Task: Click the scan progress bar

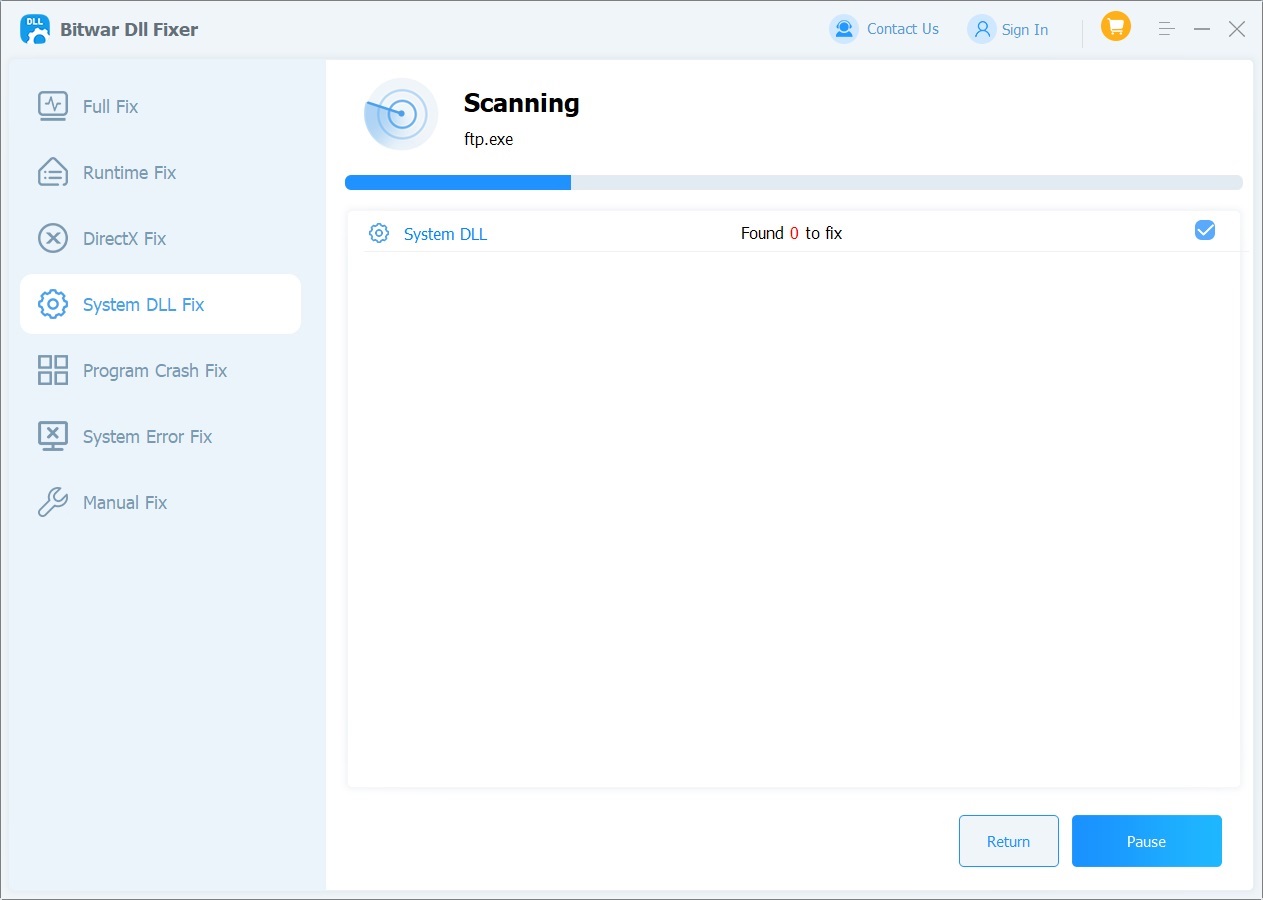Action: 794,183
